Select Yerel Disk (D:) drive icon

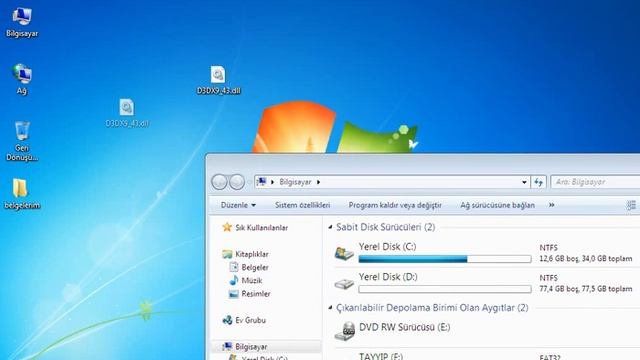tap(344, 284)
